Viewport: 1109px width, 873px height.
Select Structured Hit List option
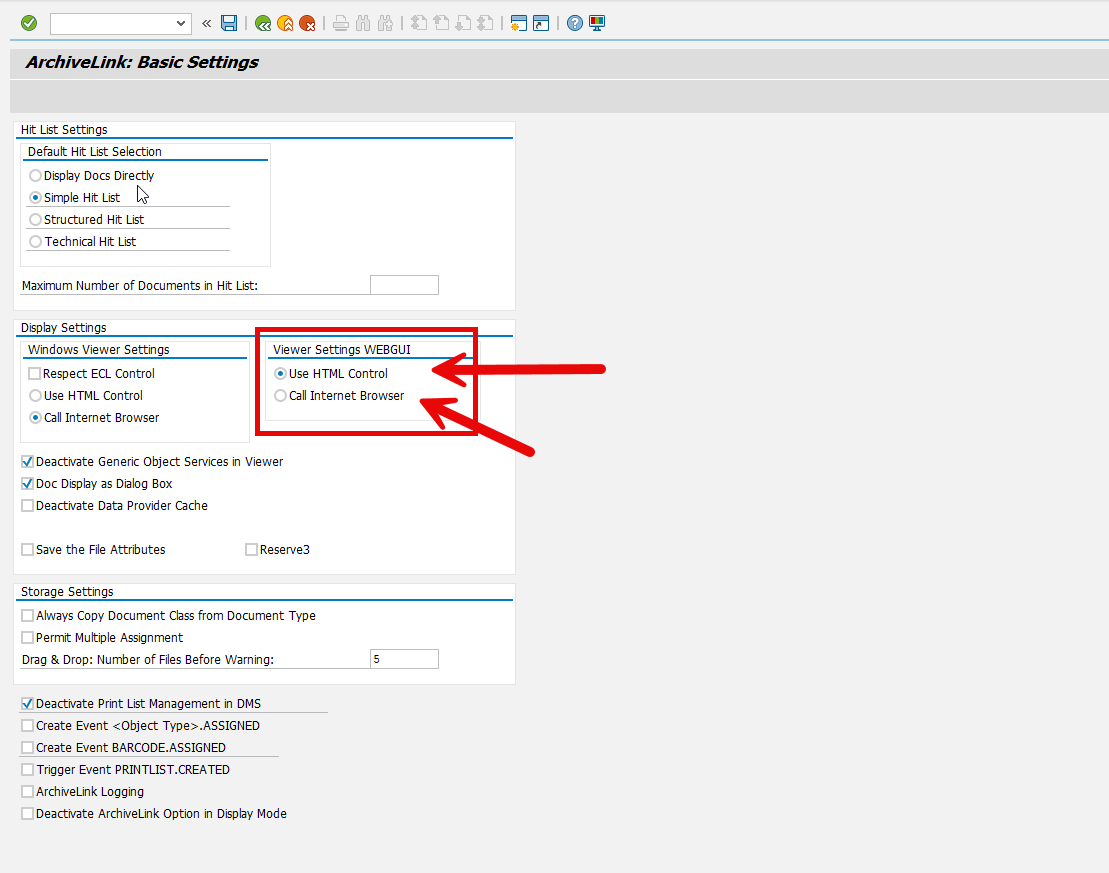point(35,219)
